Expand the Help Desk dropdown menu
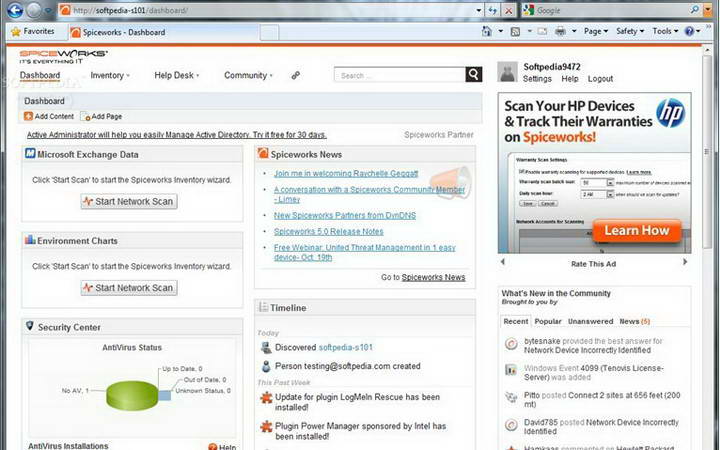Screen dimensions: 720x450 point(177,75)
